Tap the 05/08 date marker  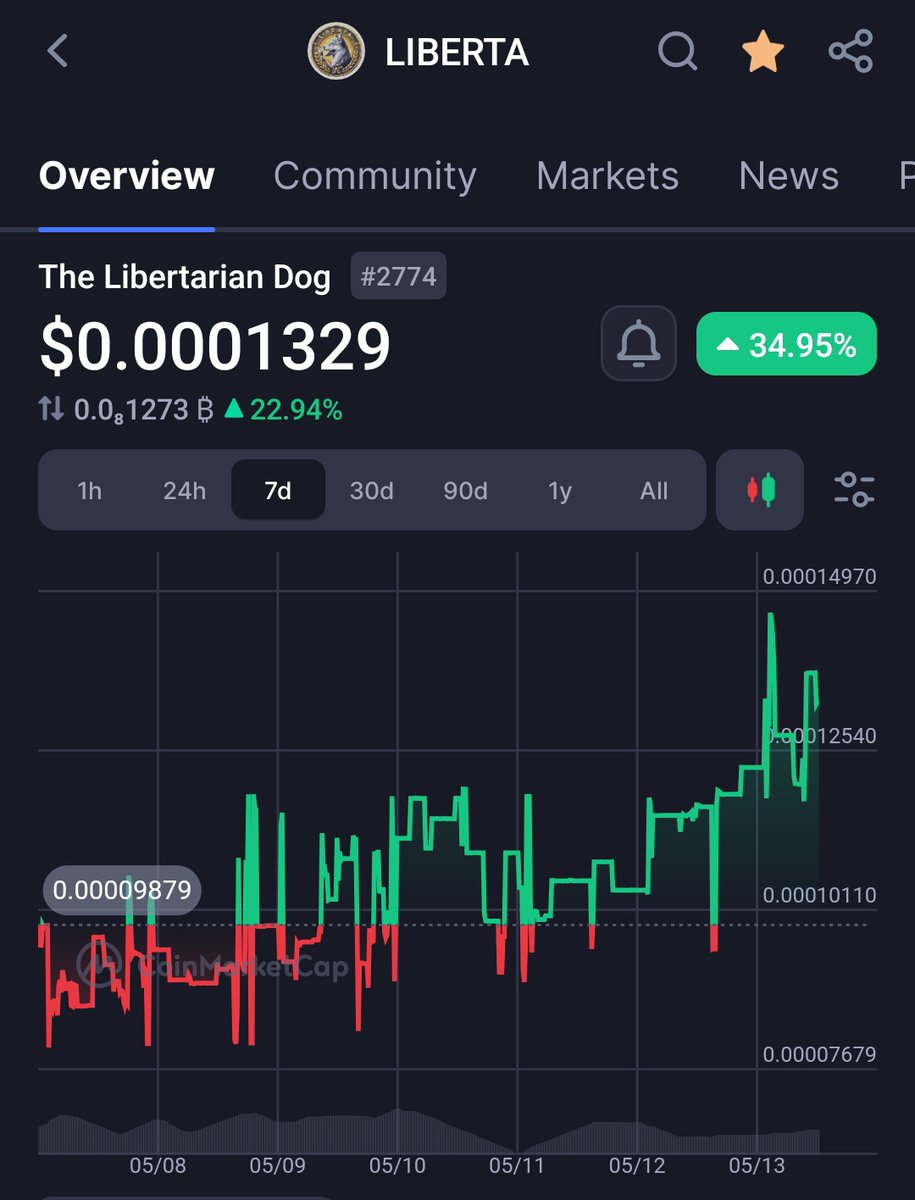(x=158, y=1166)
